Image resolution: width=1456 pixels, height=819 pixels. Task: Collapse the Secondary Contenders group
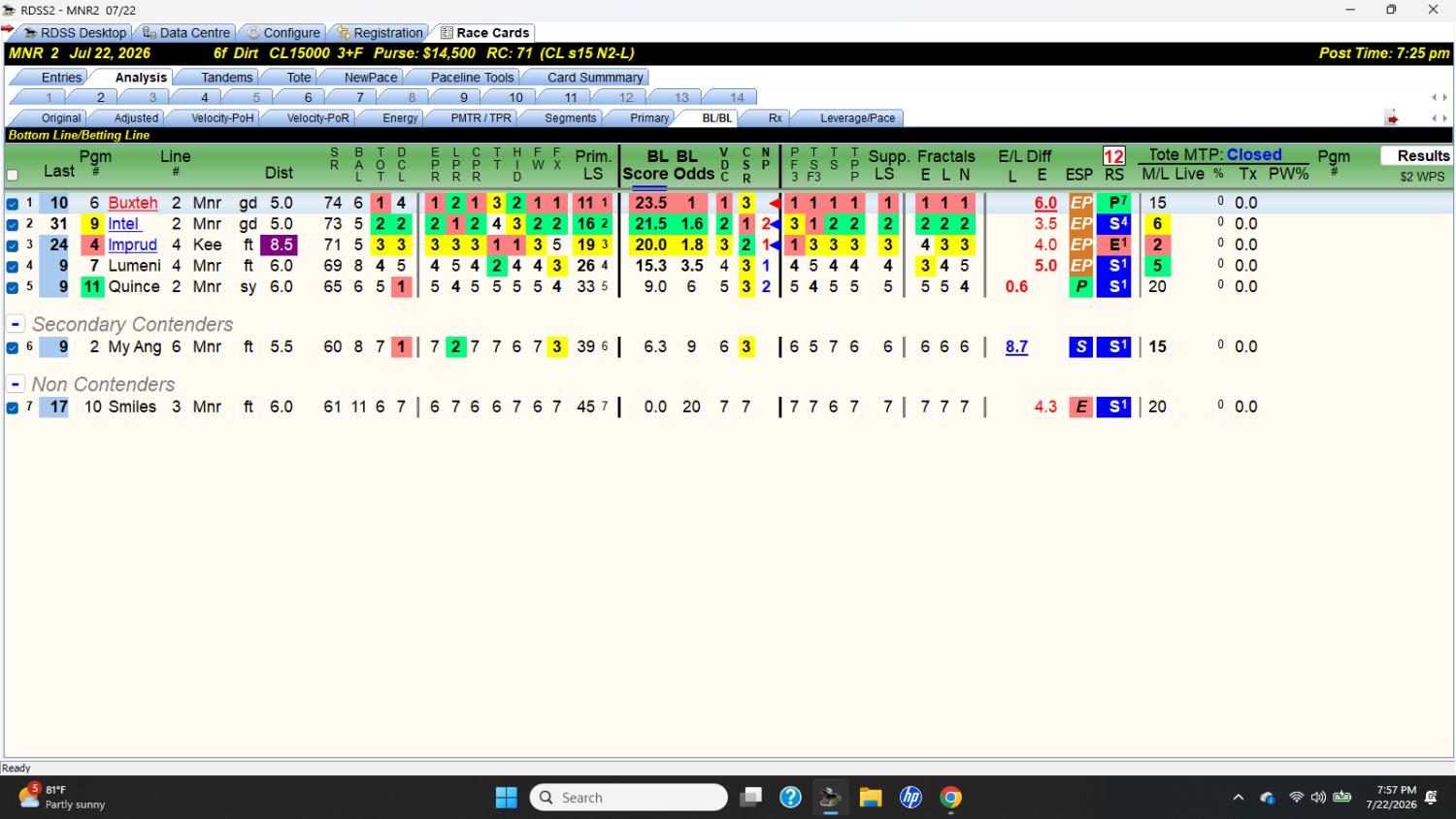click(16, 324)
